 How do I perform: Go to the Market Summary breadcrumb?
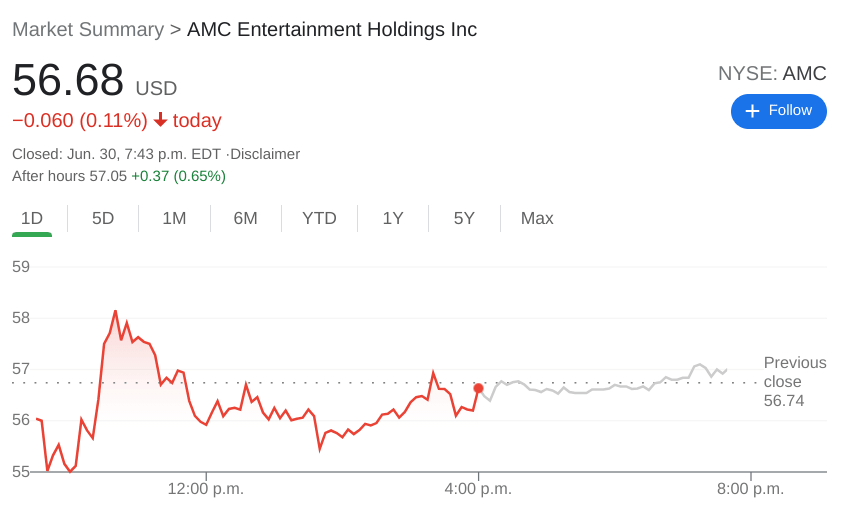(88, 30)
